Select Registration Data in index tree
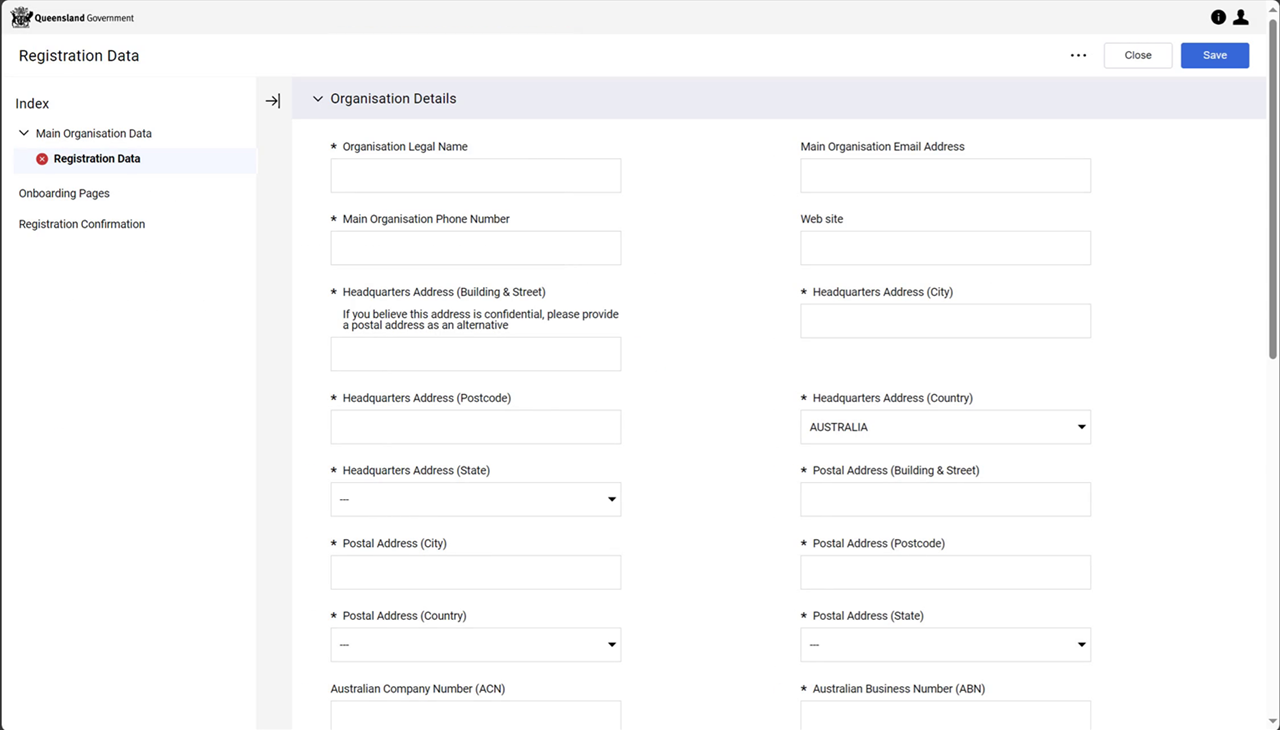 click(x=97, y=159)
